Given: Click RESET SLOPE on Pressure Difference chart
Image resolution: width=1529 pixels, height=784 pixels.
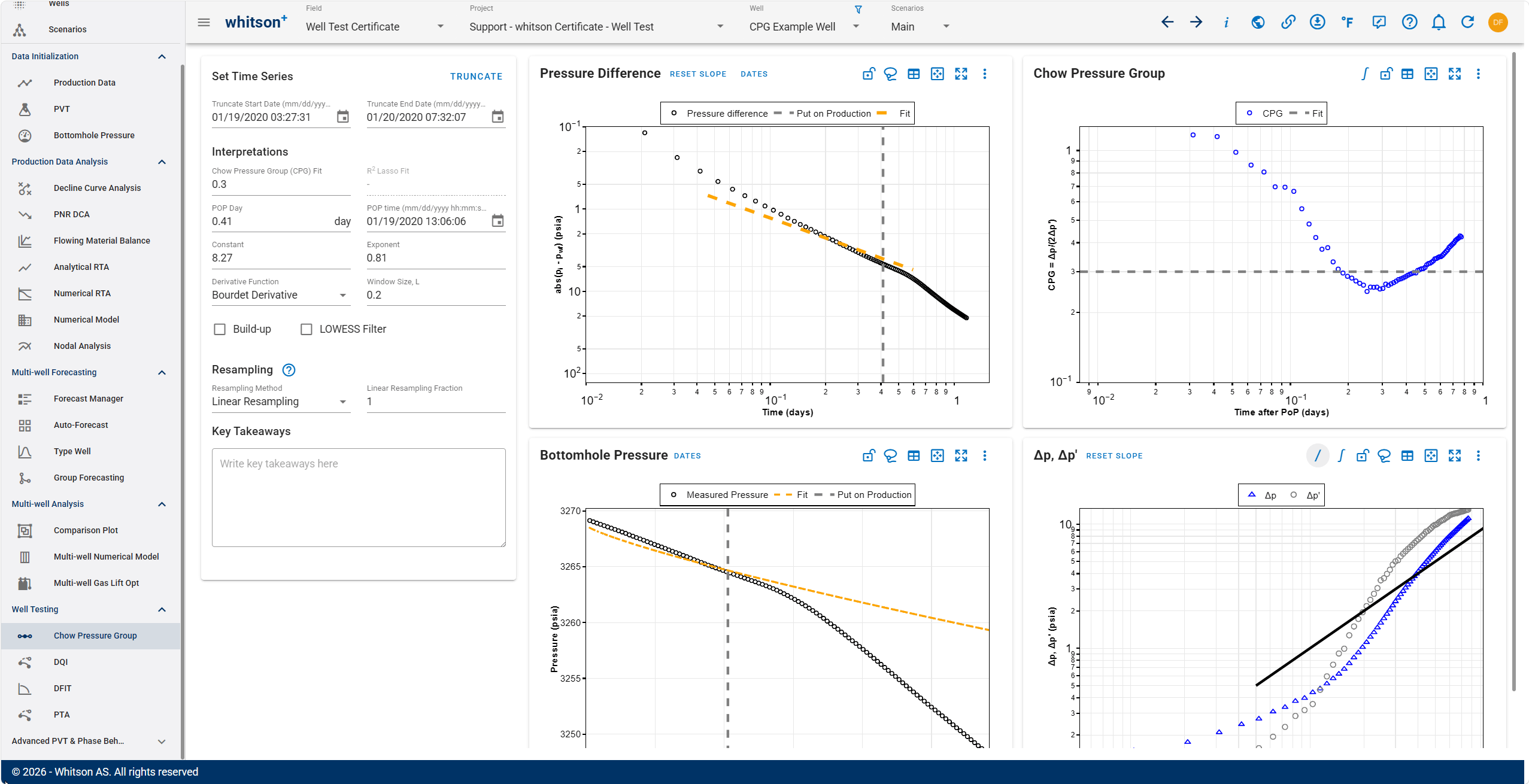Looking at the screenshot, I should 698,74.
